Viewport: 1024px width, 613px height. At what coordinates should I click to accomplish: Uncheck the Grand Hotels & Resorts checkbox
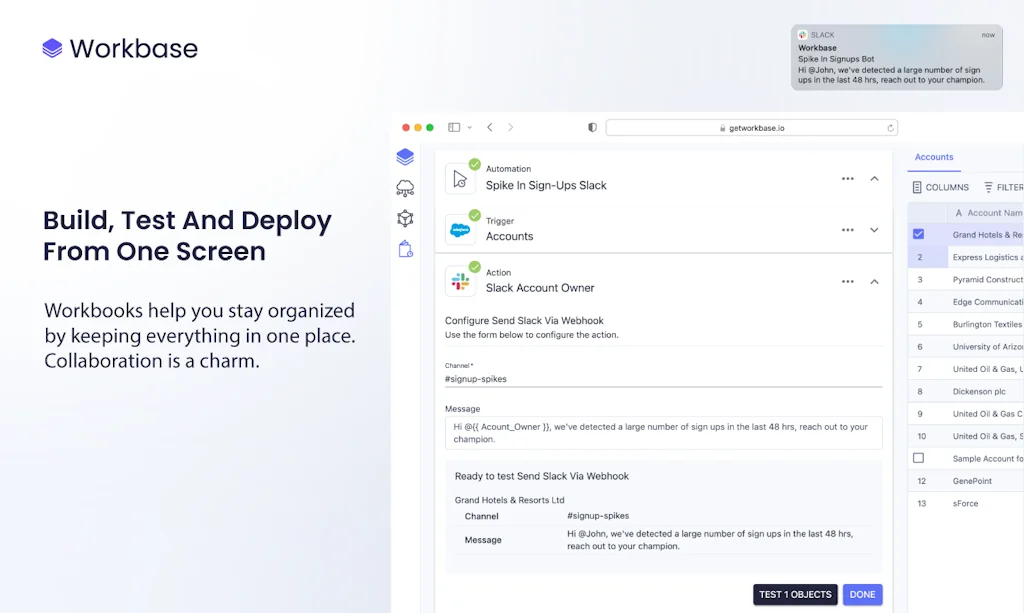917,234
